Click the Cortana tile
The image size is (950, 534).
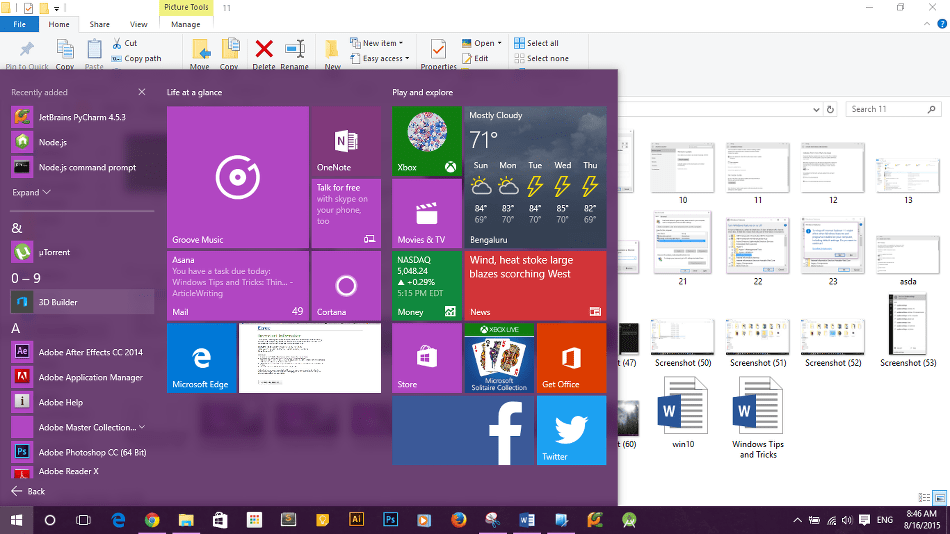[x=345, y=286]
